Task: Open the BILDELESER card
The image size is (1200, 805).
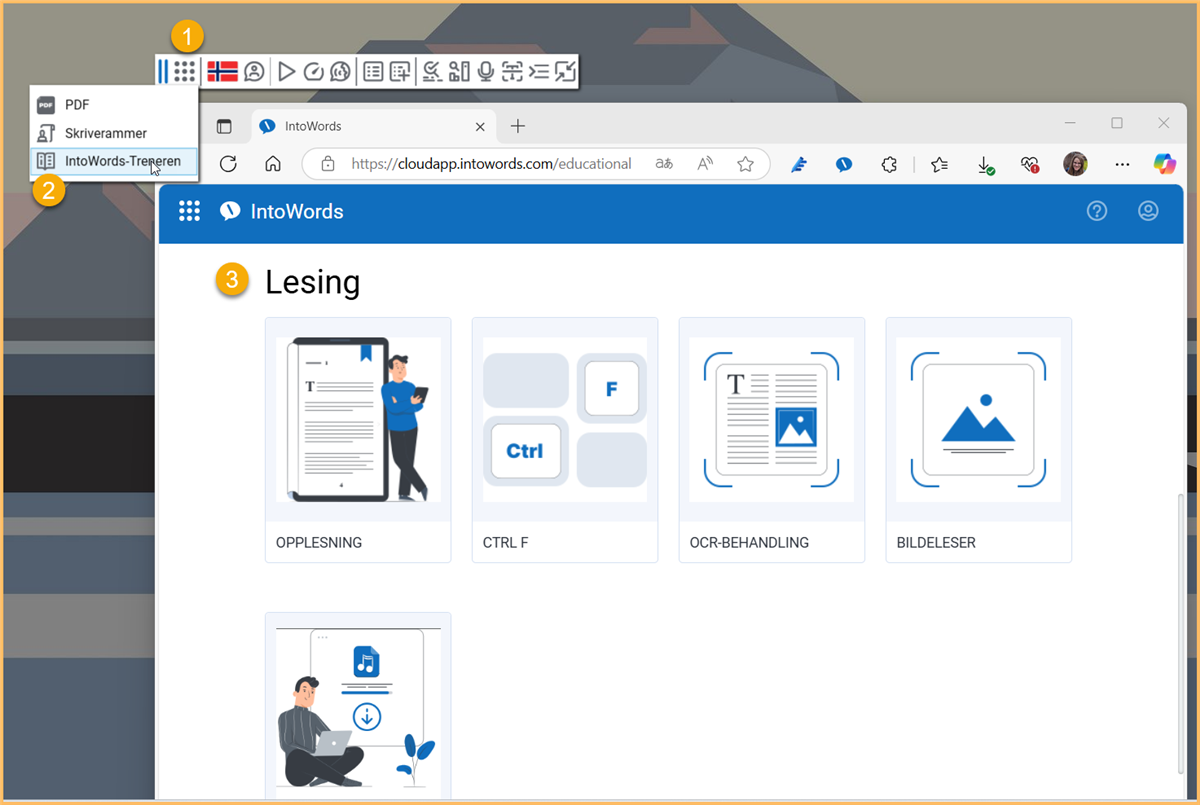Action: coord(979,440)
